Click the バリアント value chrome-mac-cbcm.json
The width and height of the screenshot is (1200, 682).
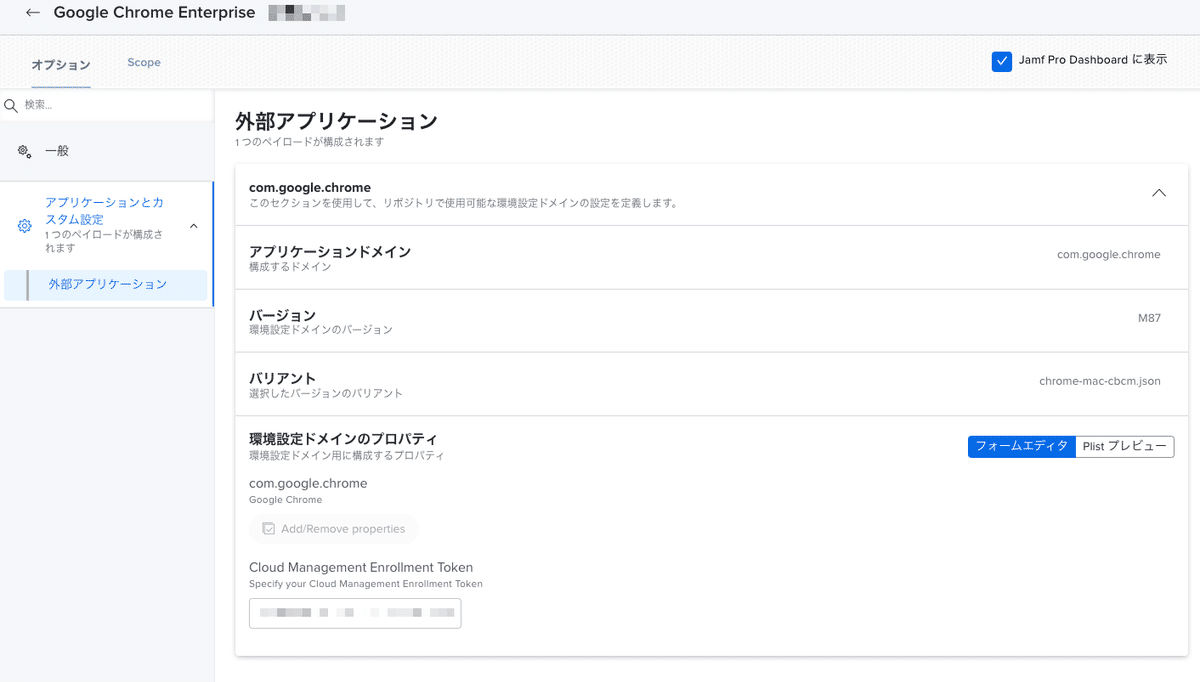[1100, 381]
